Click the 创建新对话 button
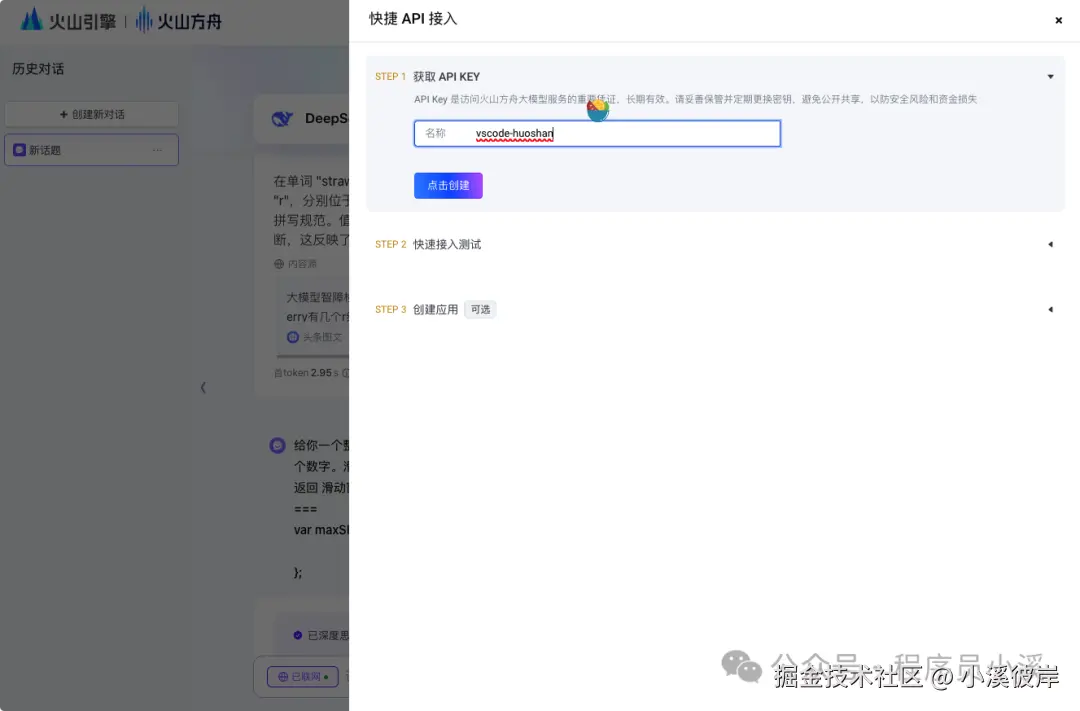The width and height of the screenshot is (1080, 711). tap(91, 113)
